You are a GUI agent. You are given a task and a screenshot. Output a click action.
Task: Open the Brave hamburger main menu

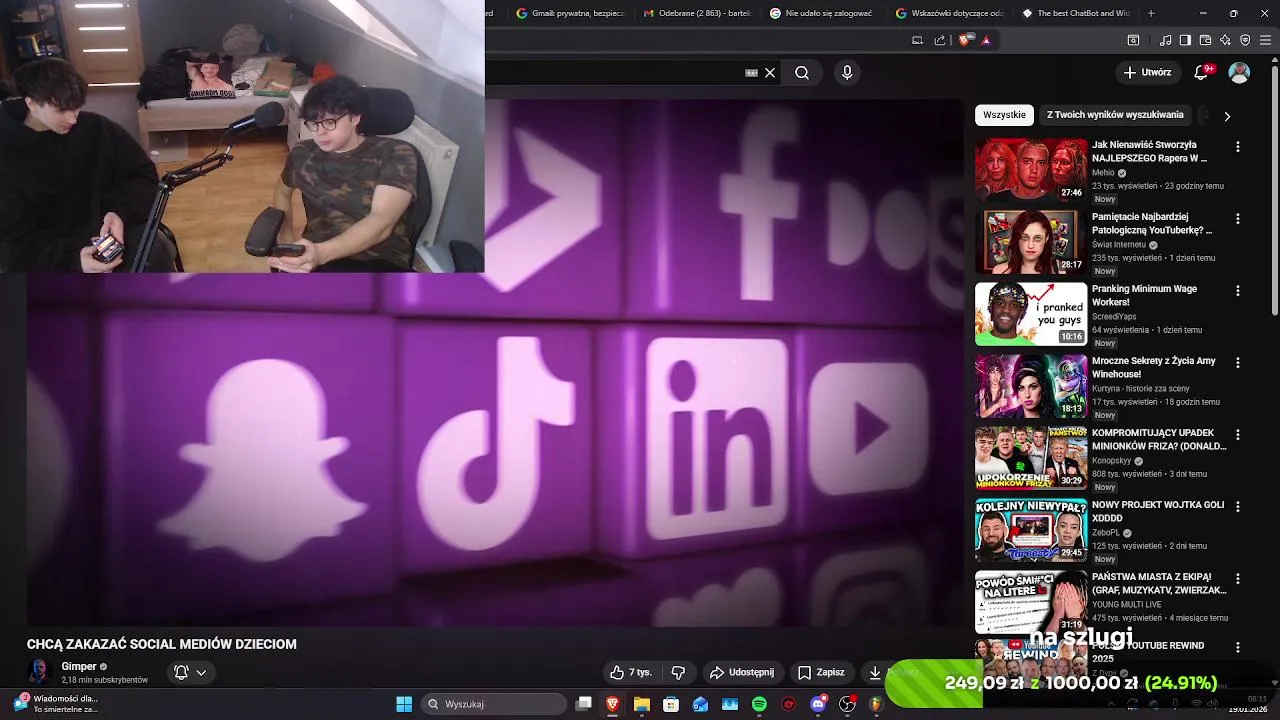pos(1266,40)
